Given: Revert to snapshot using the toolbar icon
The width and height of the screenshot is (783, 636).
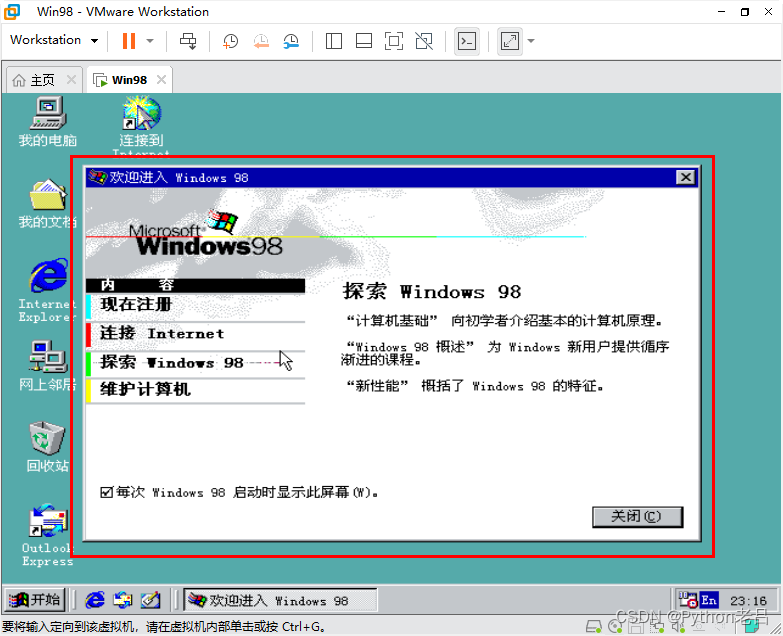Looking at the screenshot, I should [261, 41].
